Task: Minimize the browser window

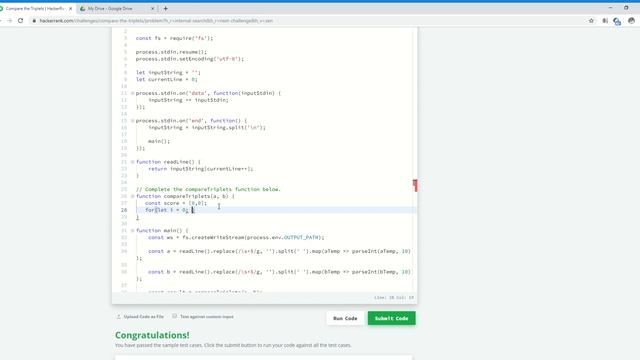Action: [x=610, y=8]
